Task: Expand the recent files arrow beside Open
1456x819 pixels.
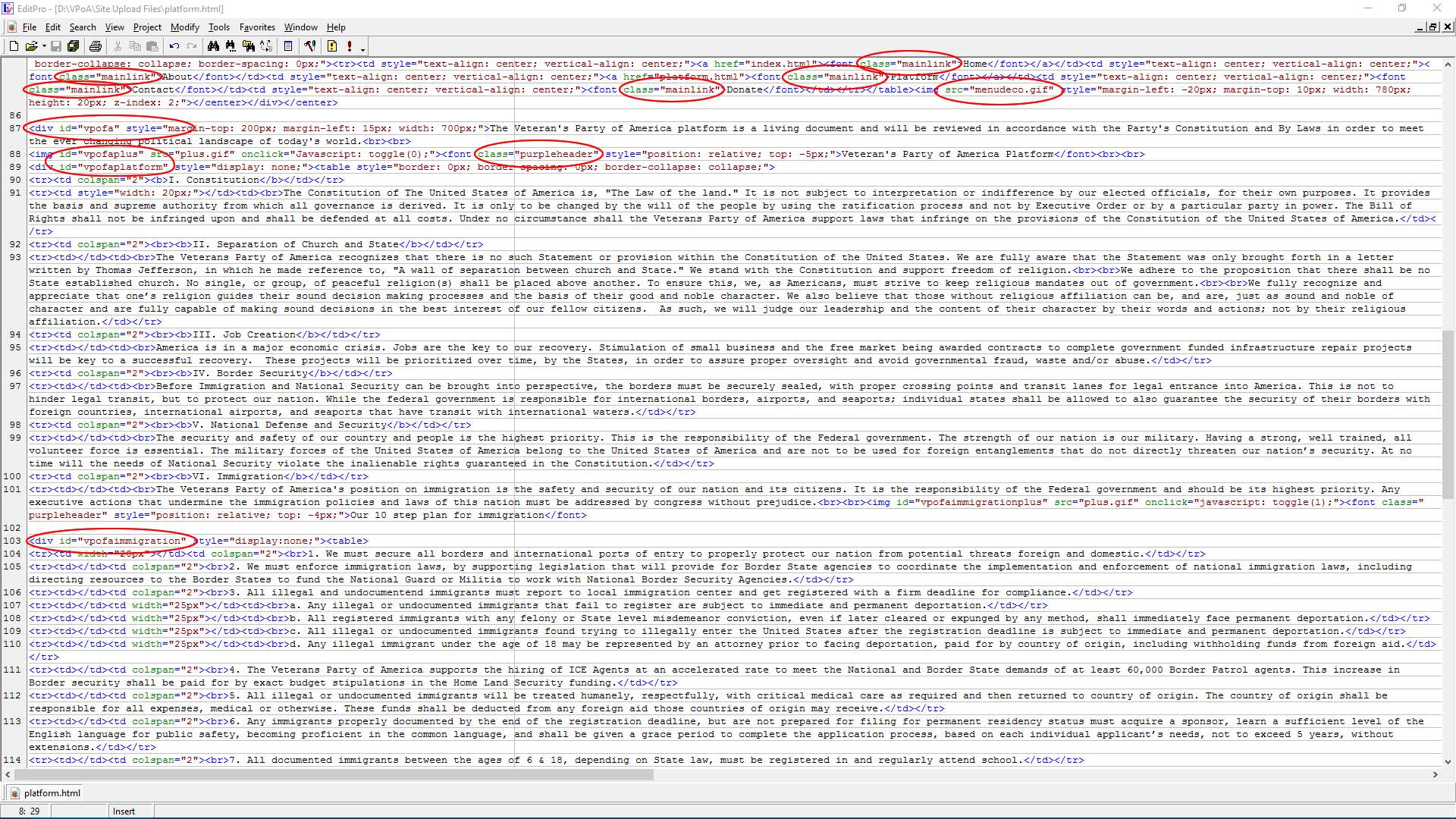Action: 44,46
